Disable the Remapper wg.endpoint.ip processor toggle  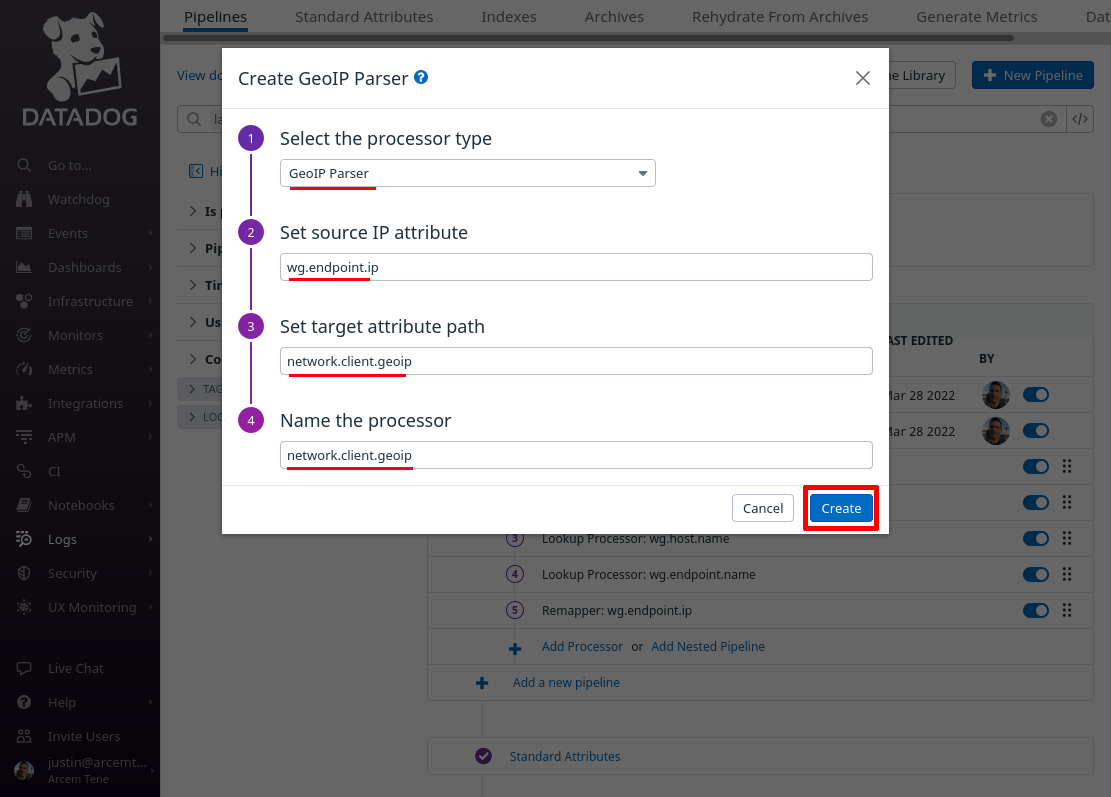[1036, 610]
